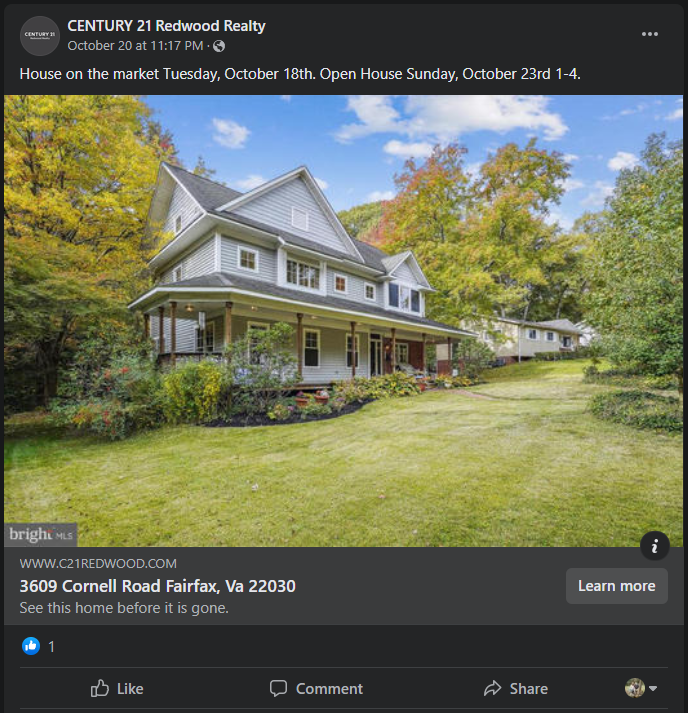
Task: Click the WWW.C21REDWOOD.COM link caption
Action: [x=98, y=564]
